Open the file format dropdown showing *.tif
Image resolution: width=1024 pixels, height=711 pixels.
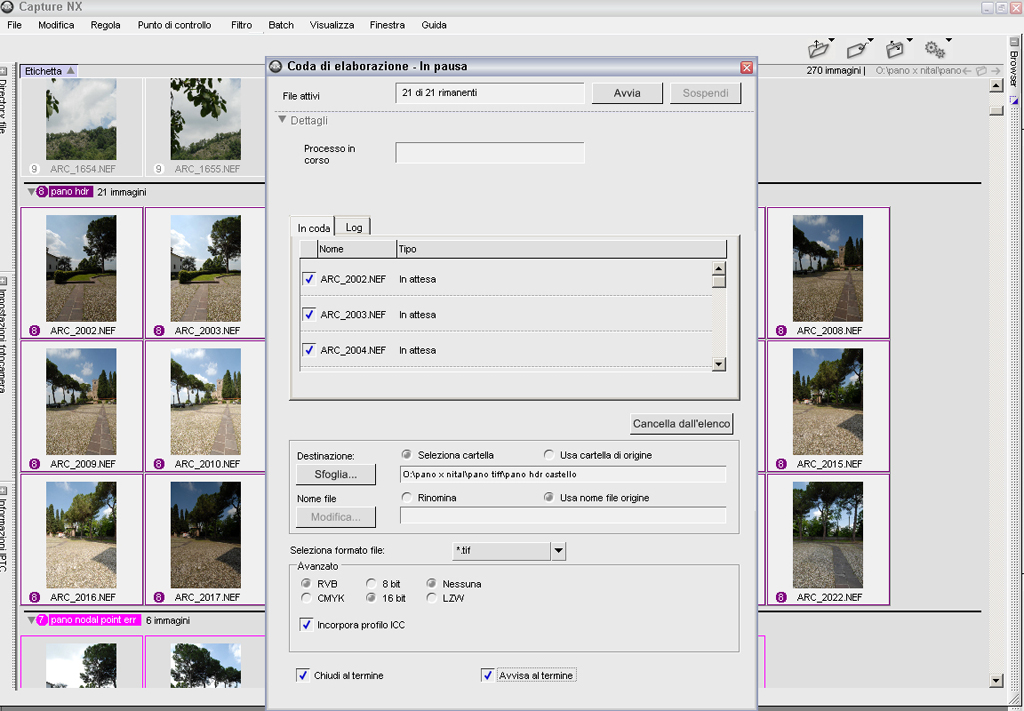[558, 551]
